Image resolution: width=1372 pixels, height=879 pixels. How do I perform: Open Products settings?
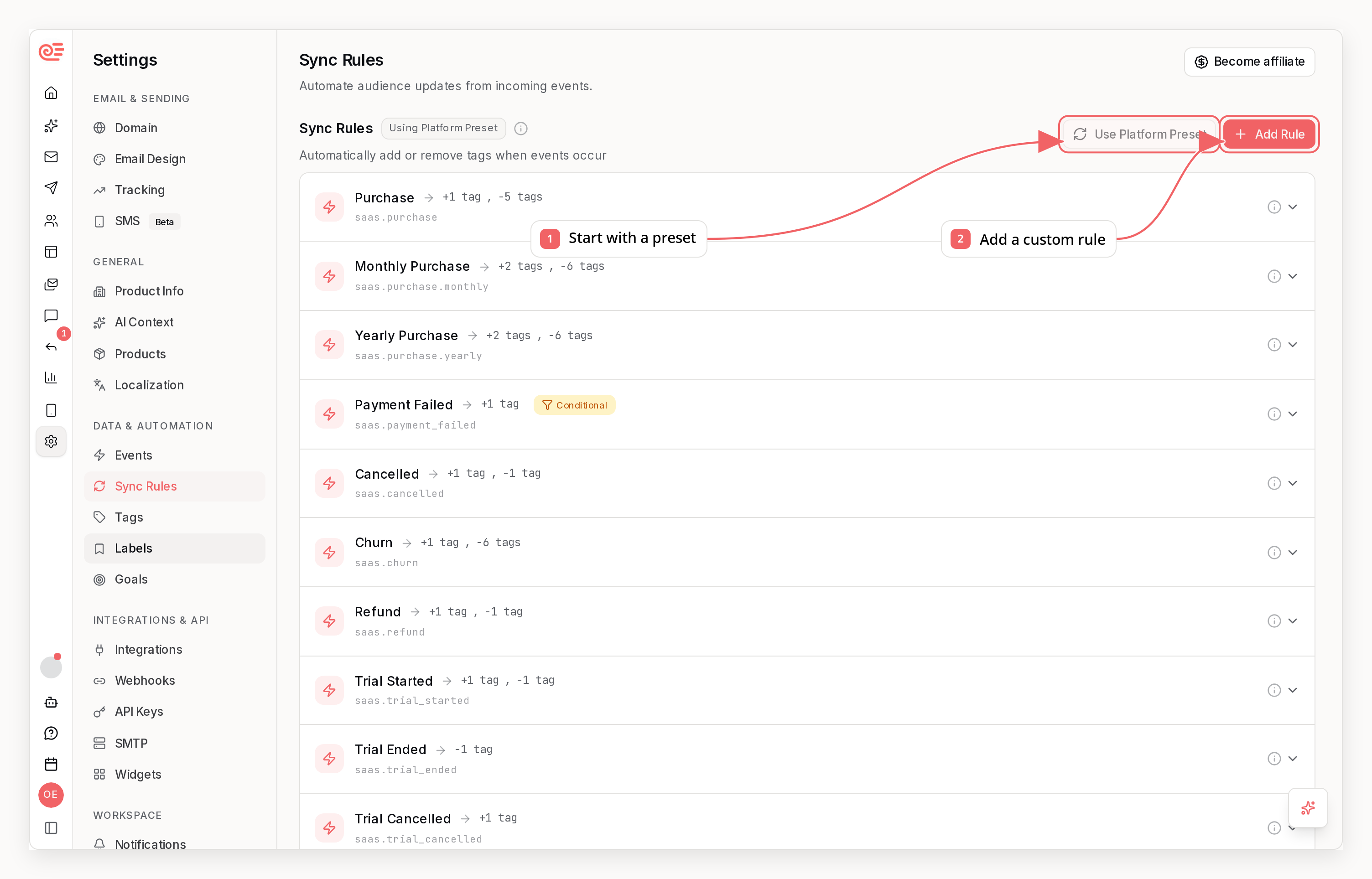coord(175,354)
